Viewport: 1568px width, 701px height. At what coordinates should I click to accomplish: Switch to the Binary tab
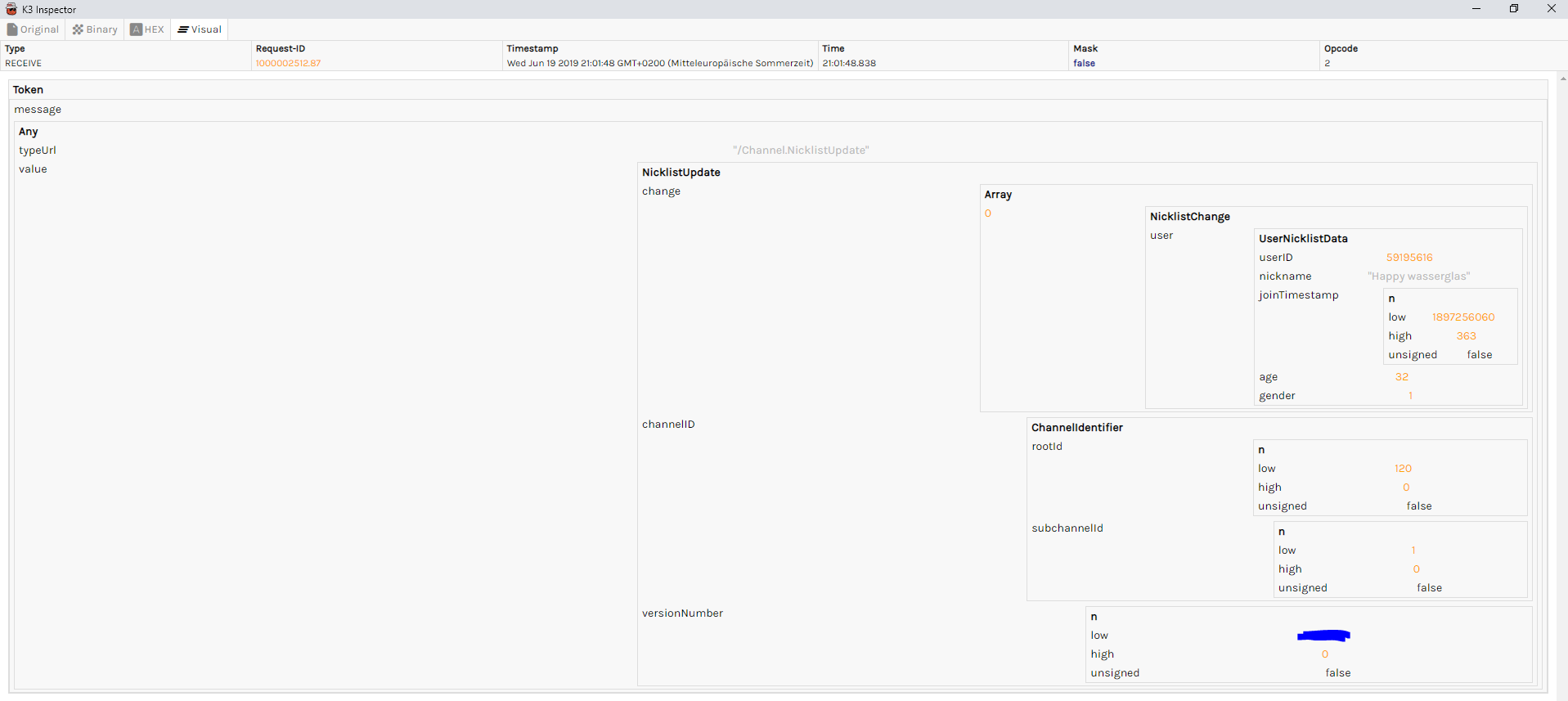pyautogui.click(x=95, y=29)
